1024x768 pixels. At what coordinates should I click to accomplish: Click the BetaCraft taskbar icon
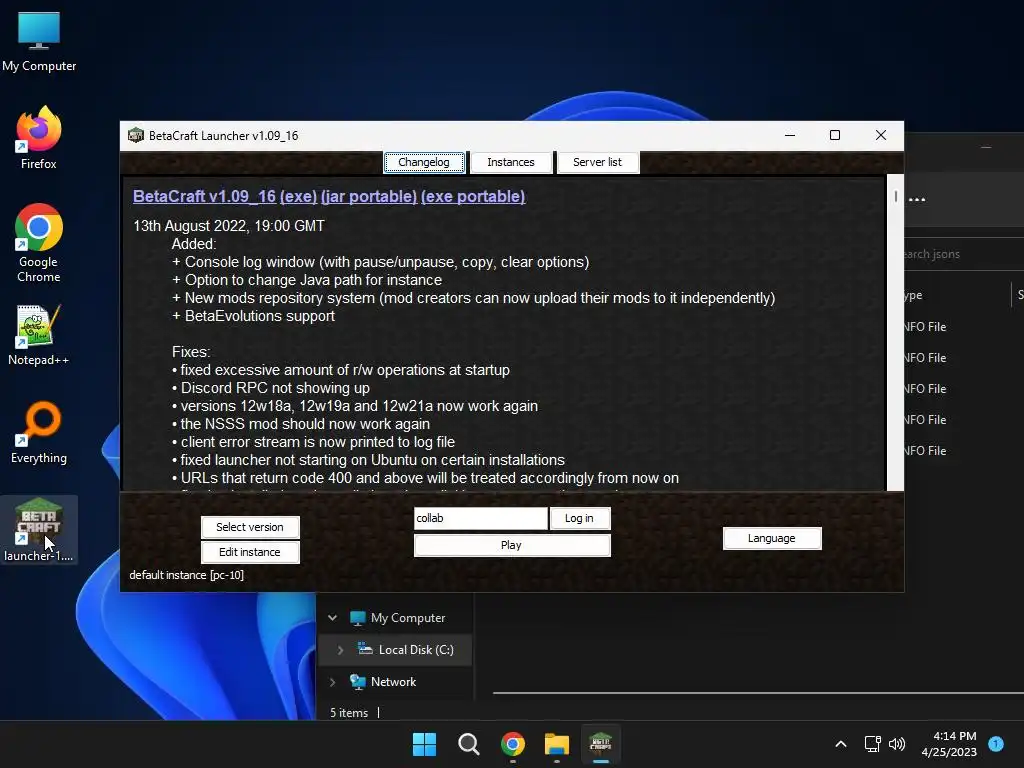(x=601, y=744)
